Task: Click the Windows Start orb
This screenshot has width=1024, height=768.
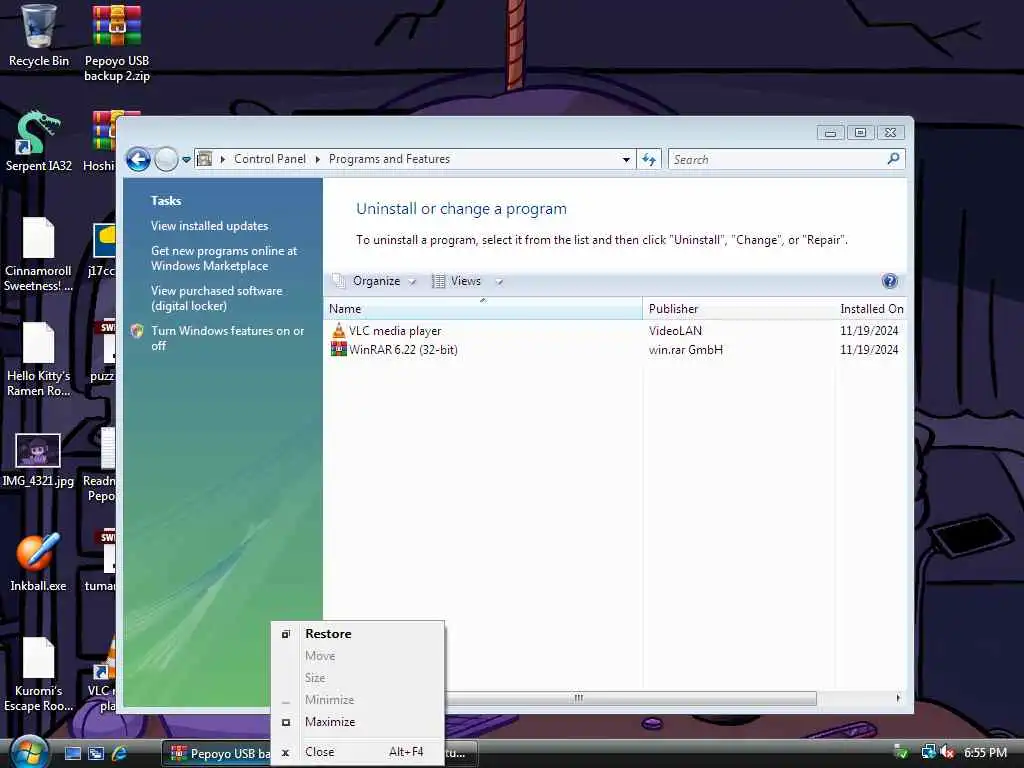Action: (27, 752)
